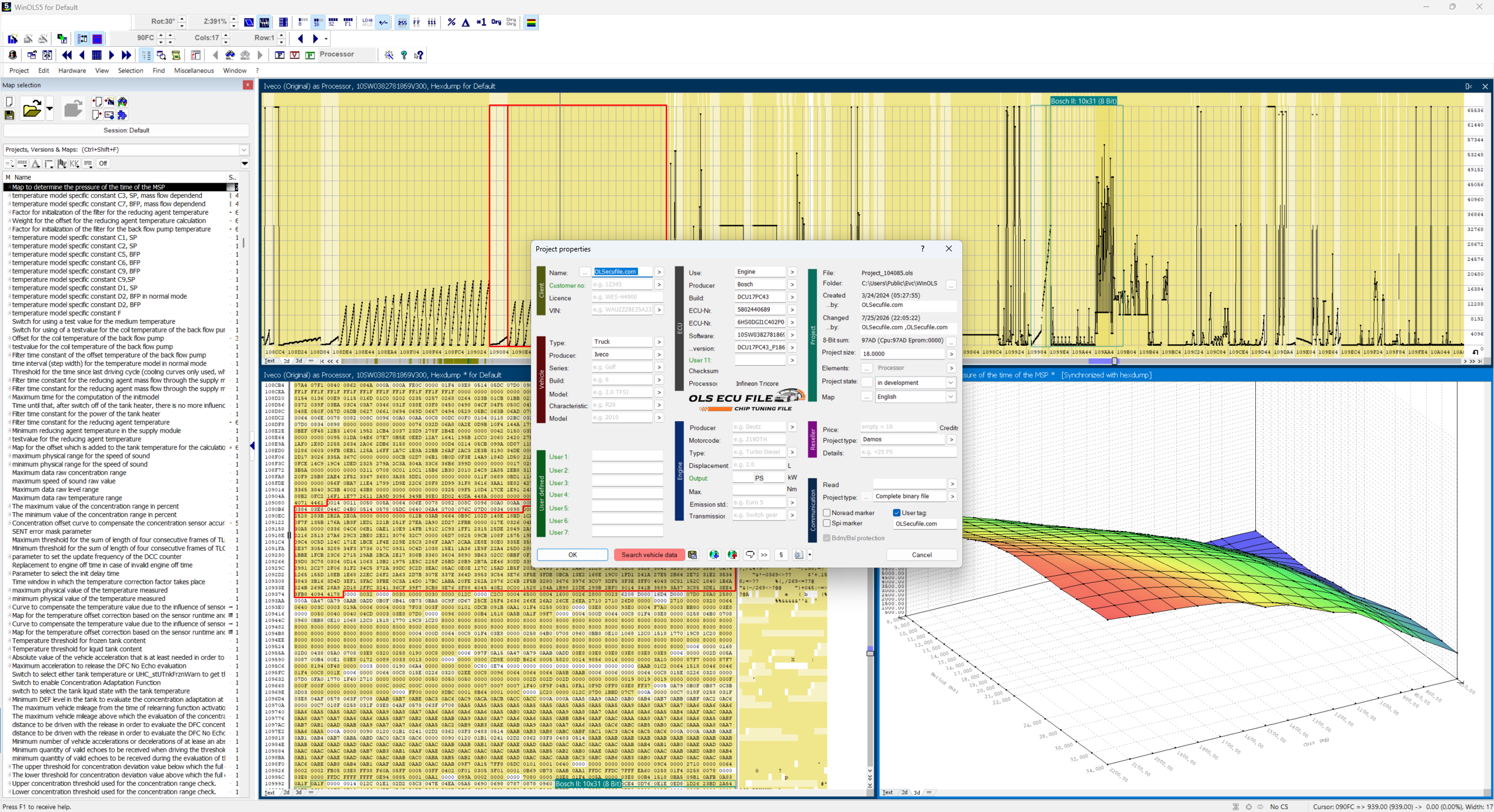Open the arrow menu beside the Type Truck field
Viewport: 1494px width, 812px height.
tap(659, 342)
